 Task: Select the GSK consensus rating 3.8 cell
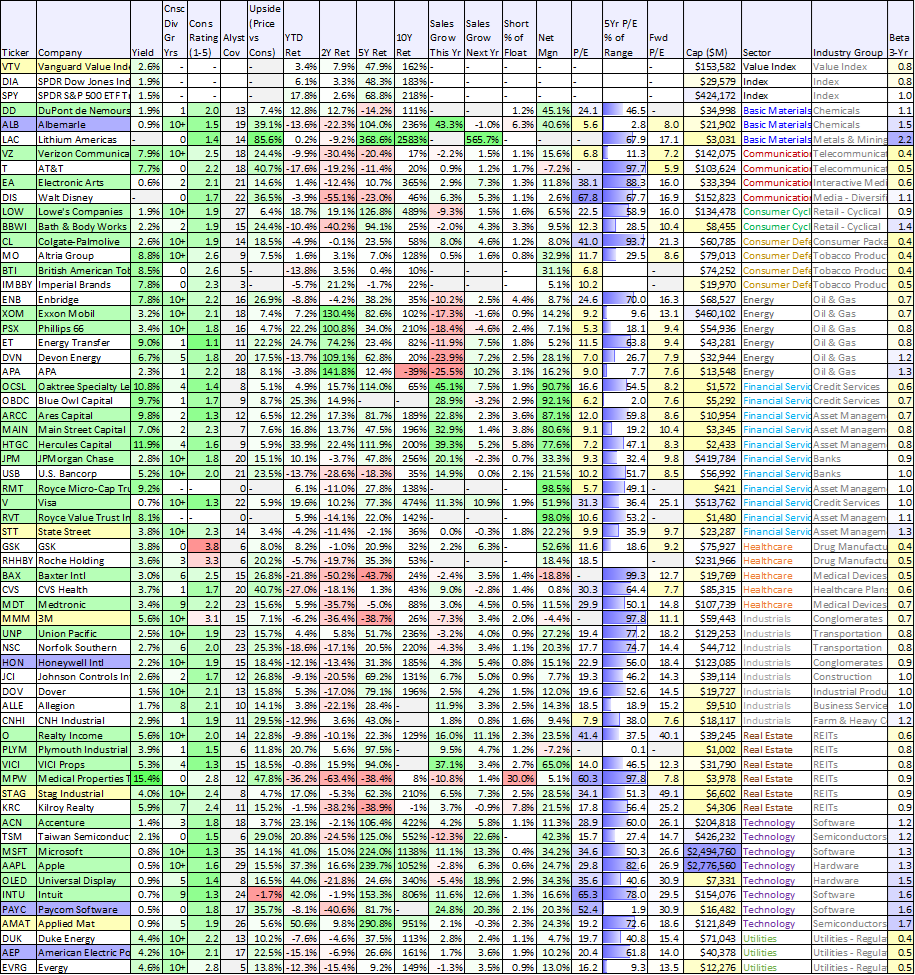click(x=203, y=546)
